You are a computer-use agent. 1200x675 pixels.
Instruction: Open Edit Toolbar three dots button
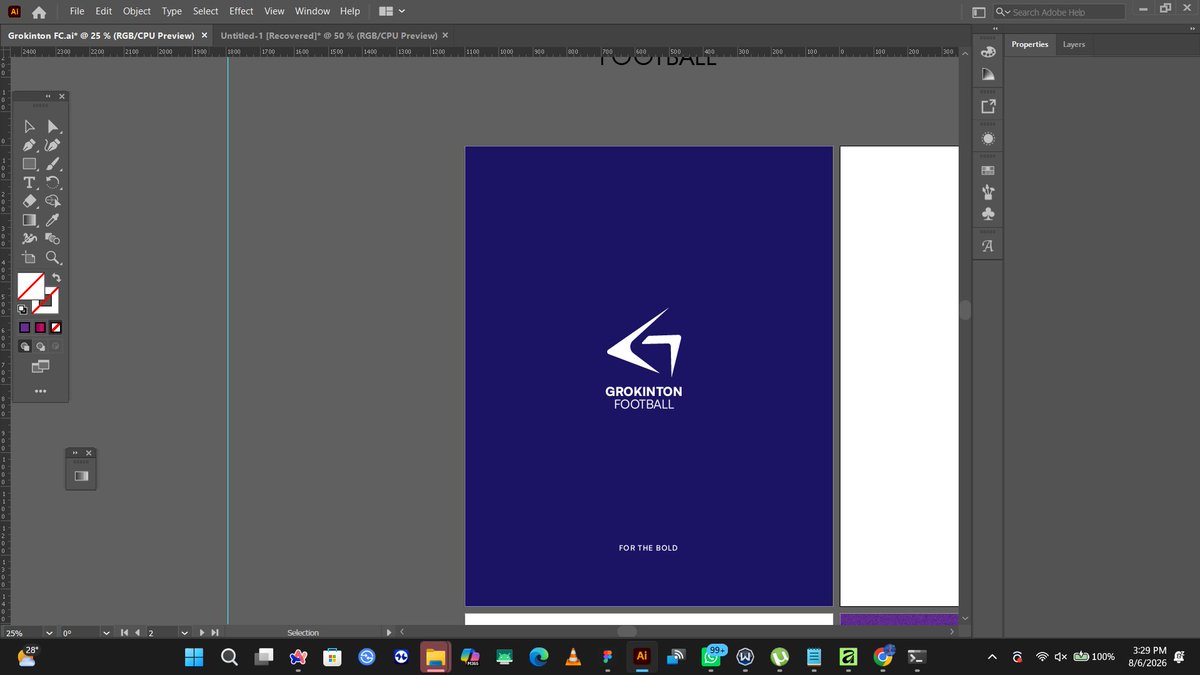tap(40, 390)
